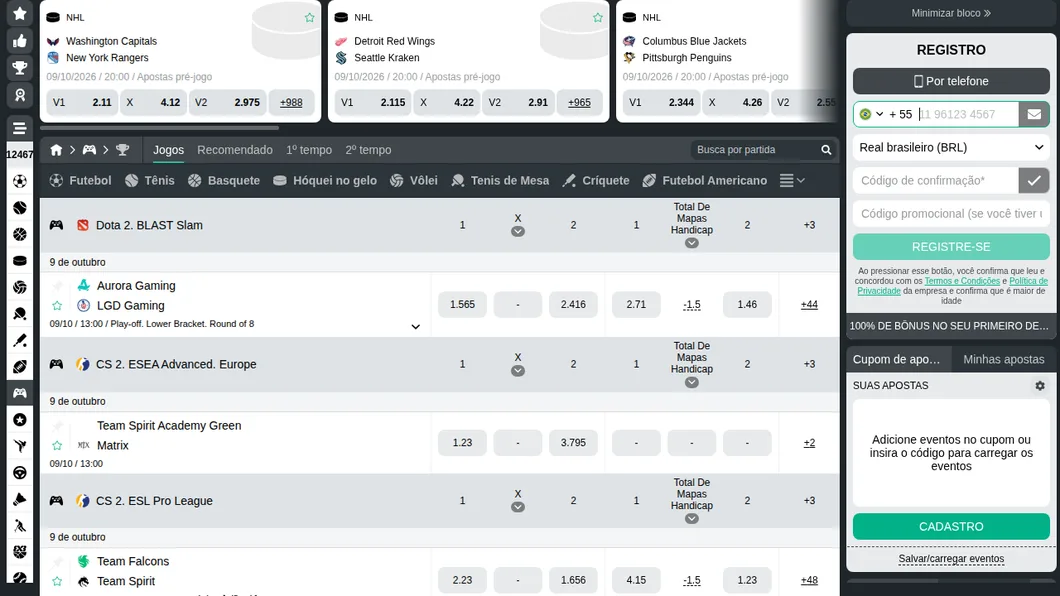Click the Busca por partida search field

[756, 150]
